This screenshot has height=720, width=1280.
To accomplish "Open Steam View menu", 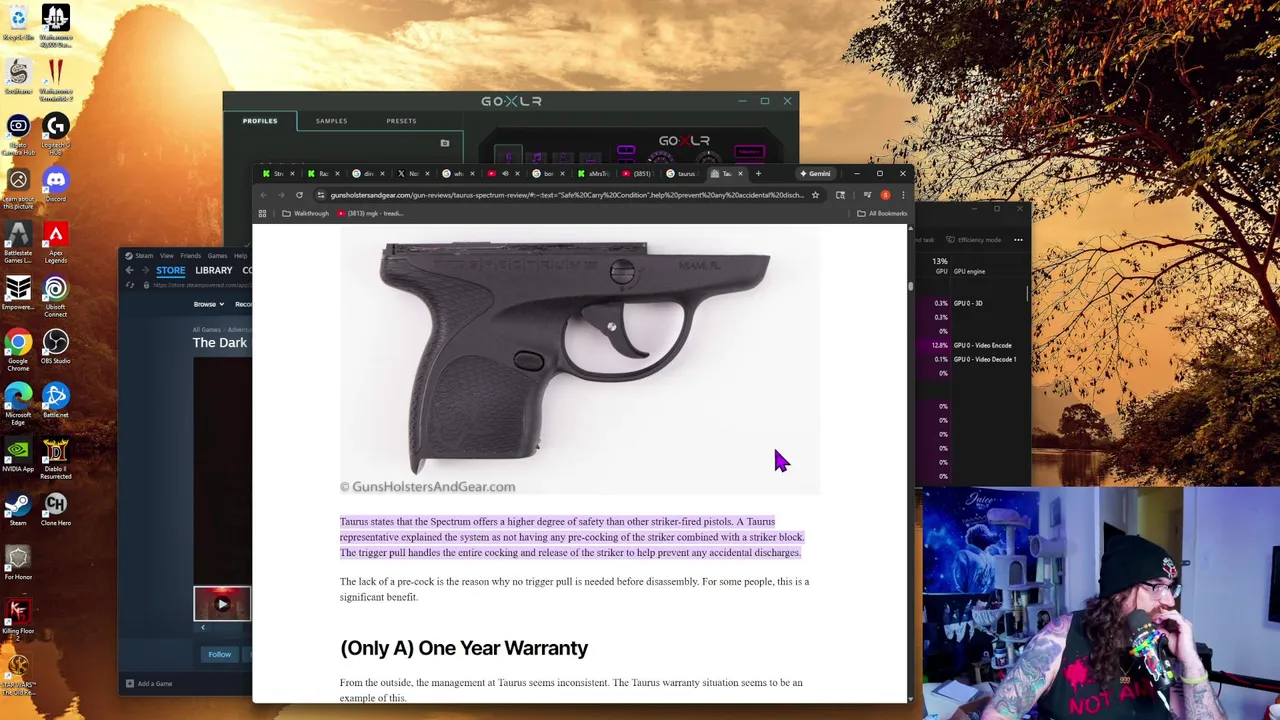I will [167, 256].
